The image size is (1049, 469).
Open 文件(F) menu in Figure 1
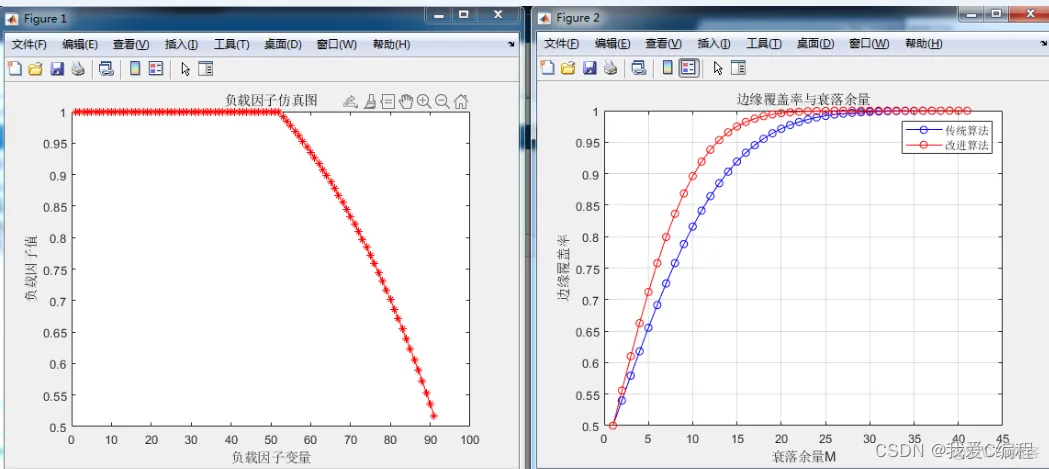(x=29, y=45)
